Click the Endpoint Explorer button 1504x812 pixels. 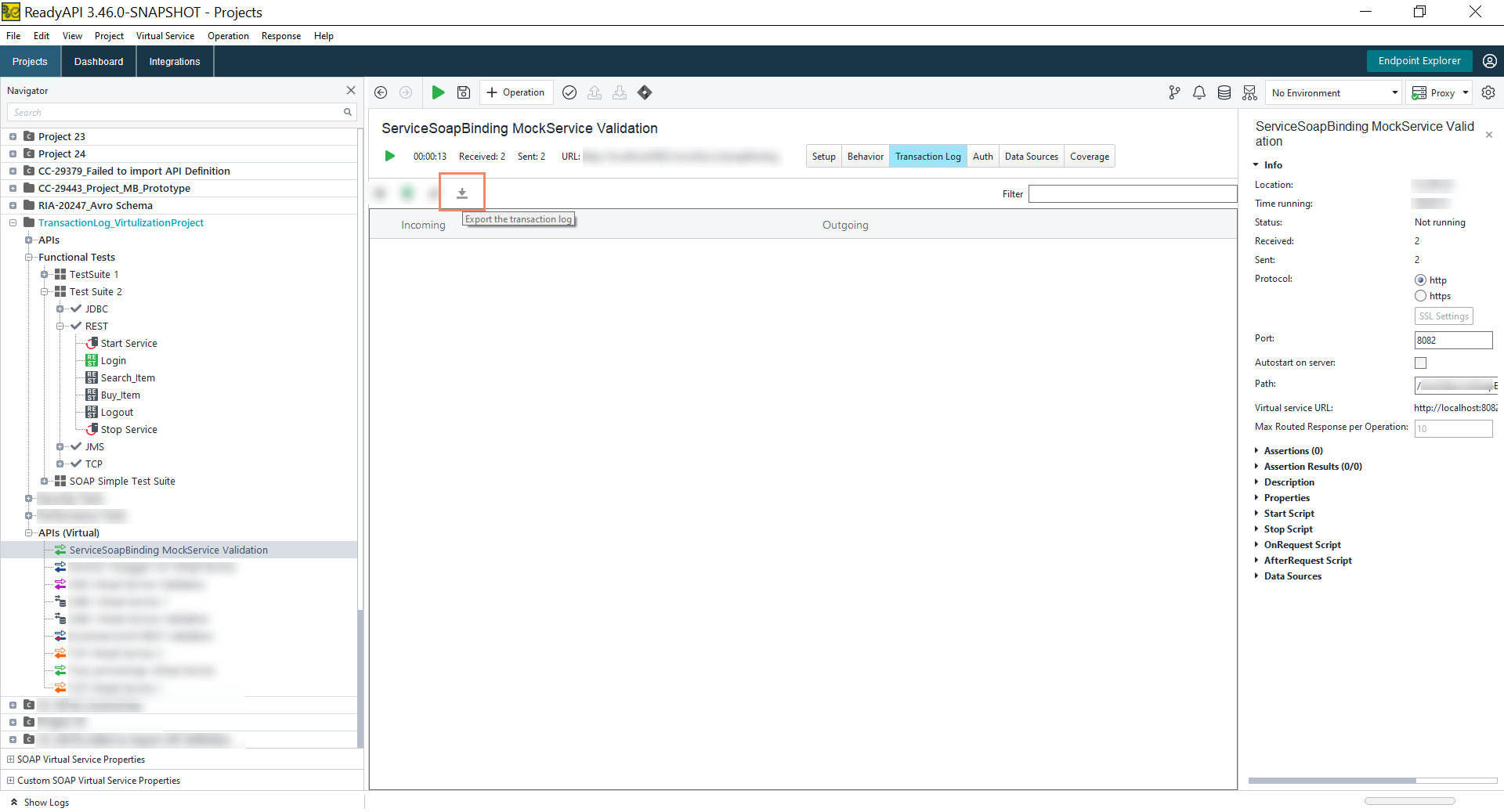pos(1419,61)
